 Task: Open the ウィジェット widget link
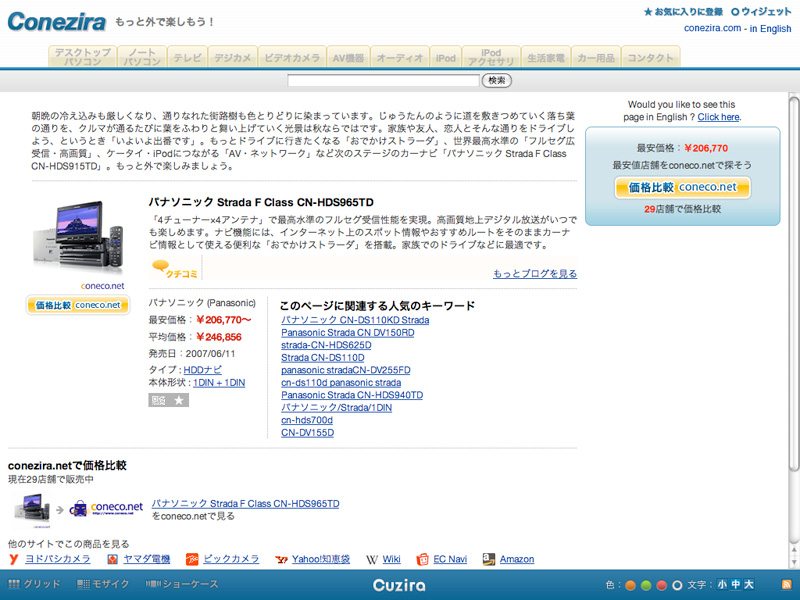point(761,11)
